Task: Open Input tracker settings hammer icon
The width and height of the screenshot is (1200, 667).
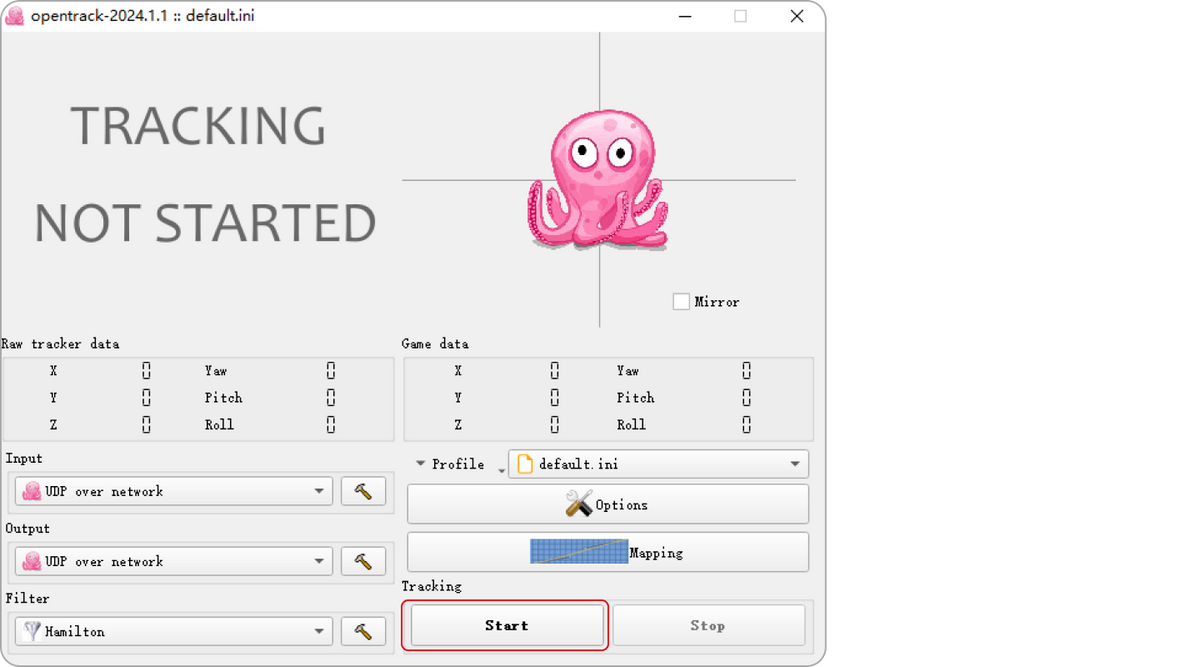Action: tap(363, 491)
